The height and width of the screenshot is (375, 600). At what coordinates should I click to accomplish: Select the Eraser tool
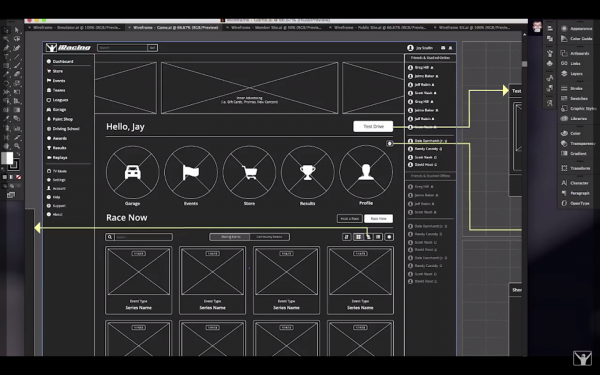pyautogui.click(x=17, y=74)
